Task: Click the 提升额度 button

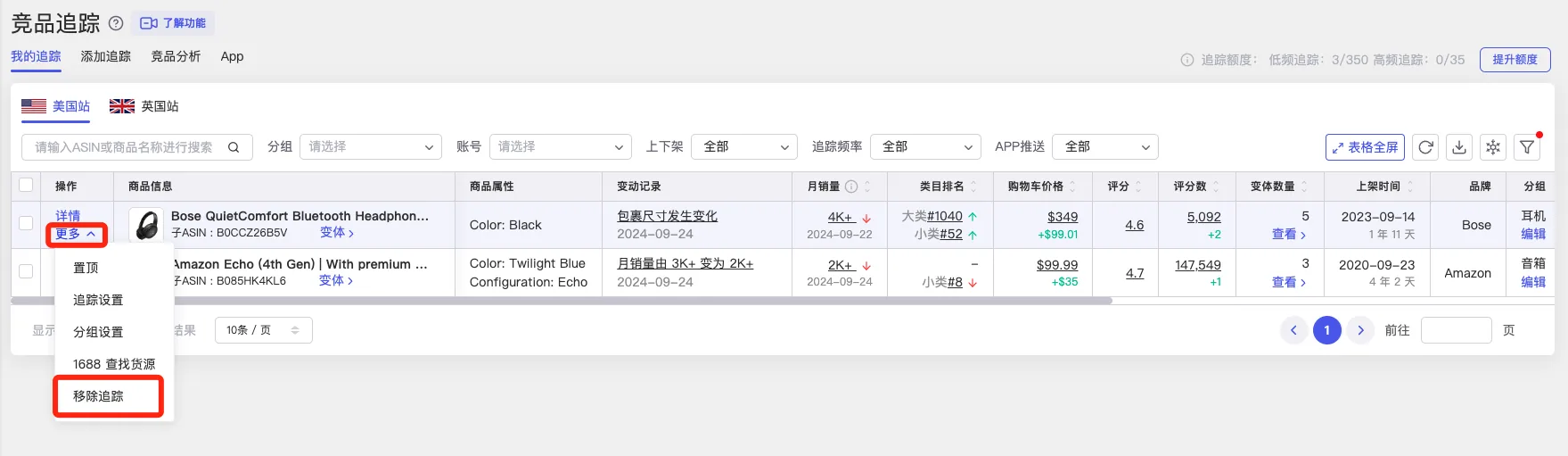Action: pyautogui.click(x=1515, y=60)
